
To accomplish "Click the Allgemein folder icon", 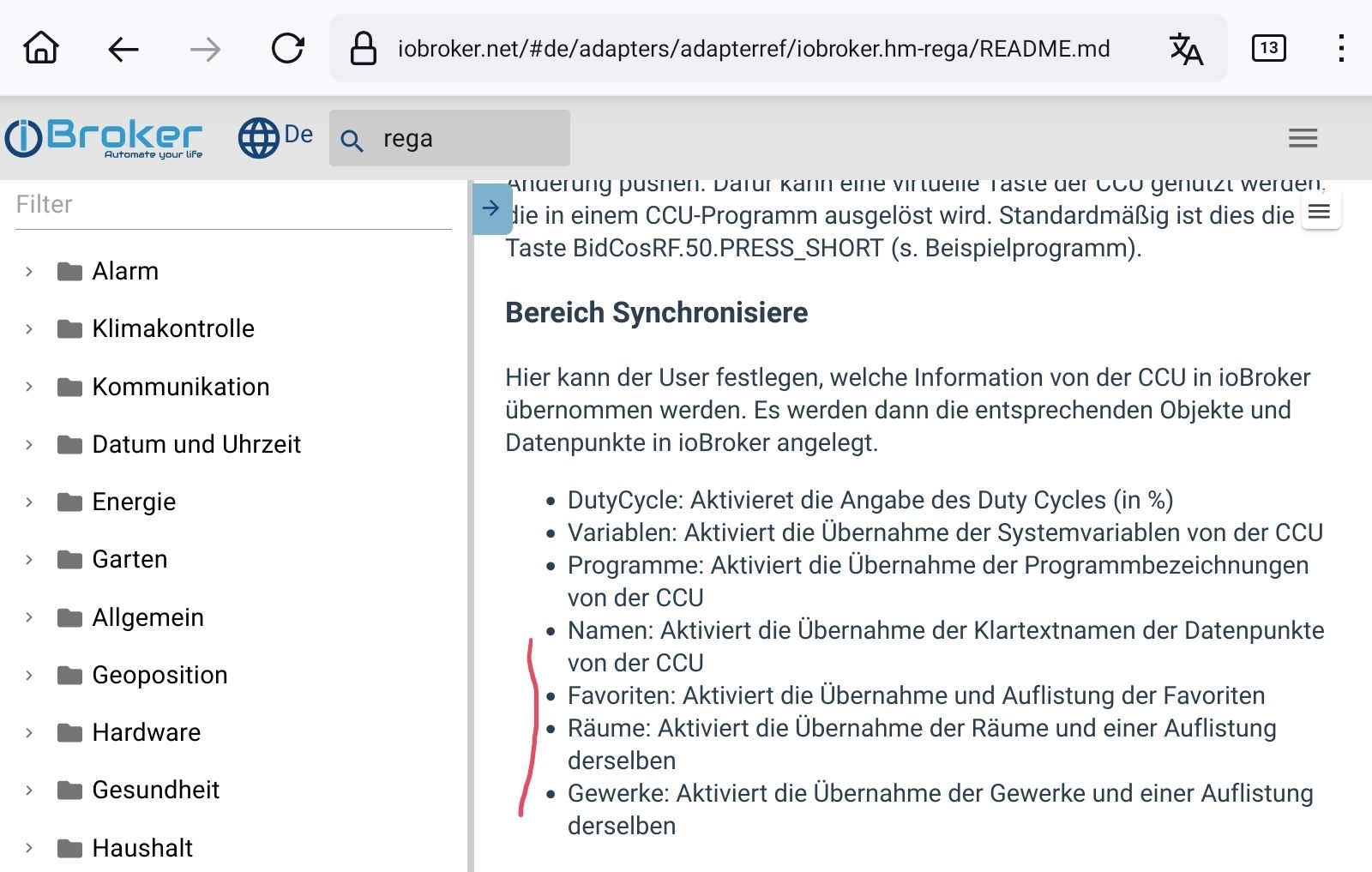I will [69, 617].
